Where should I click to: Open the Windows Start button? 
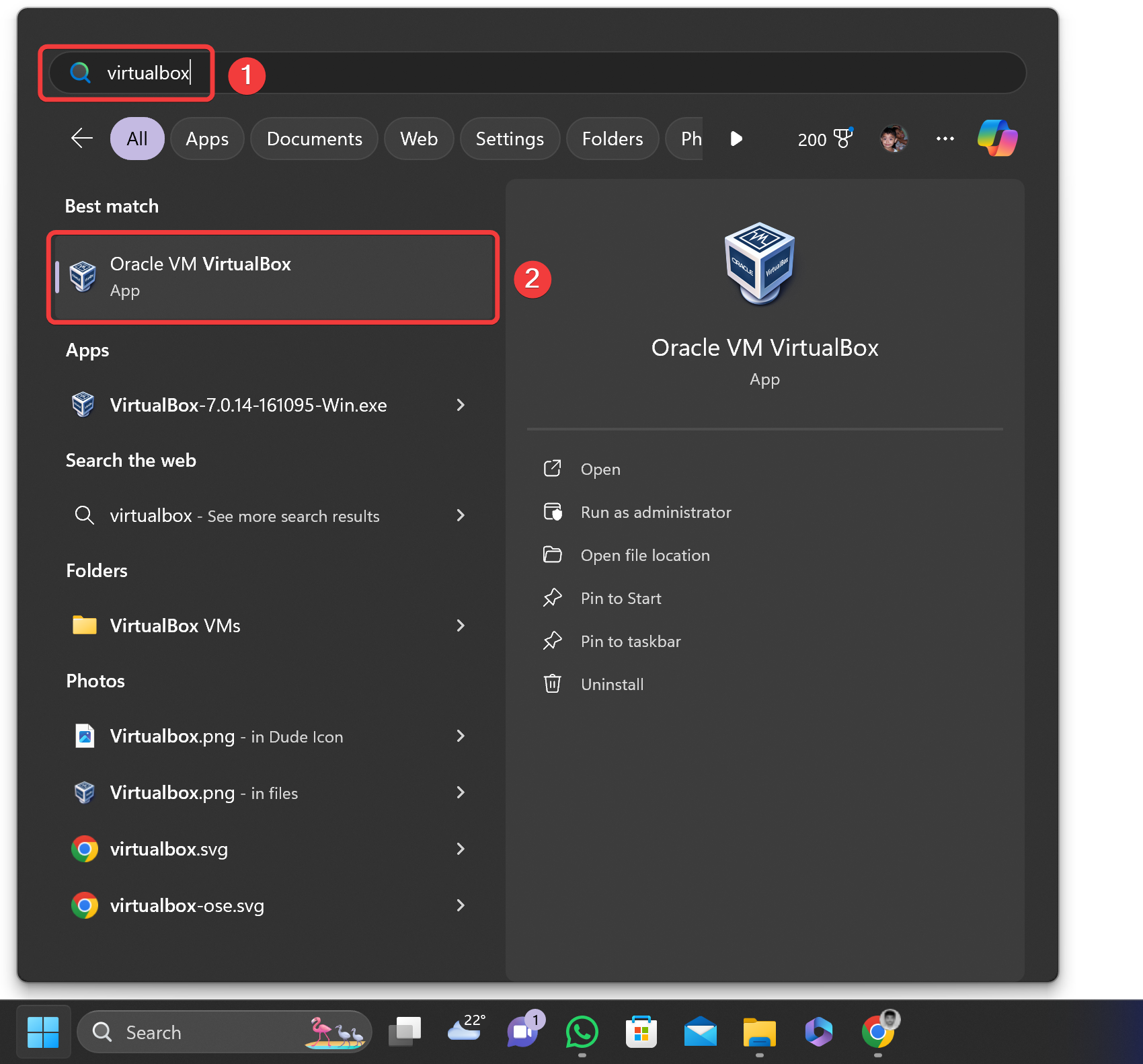point(43,1032)
